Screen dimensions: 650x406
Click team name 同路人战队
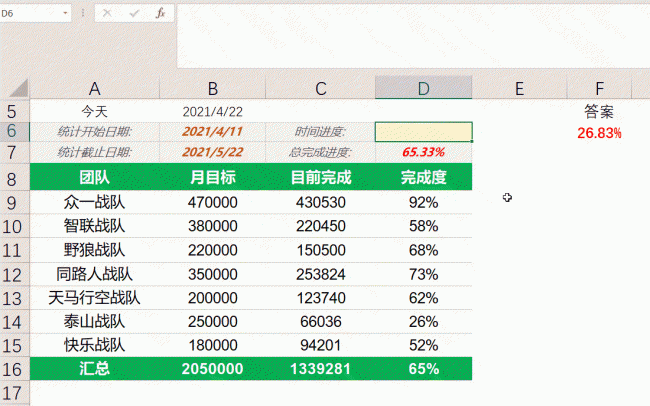coord(95,274)
